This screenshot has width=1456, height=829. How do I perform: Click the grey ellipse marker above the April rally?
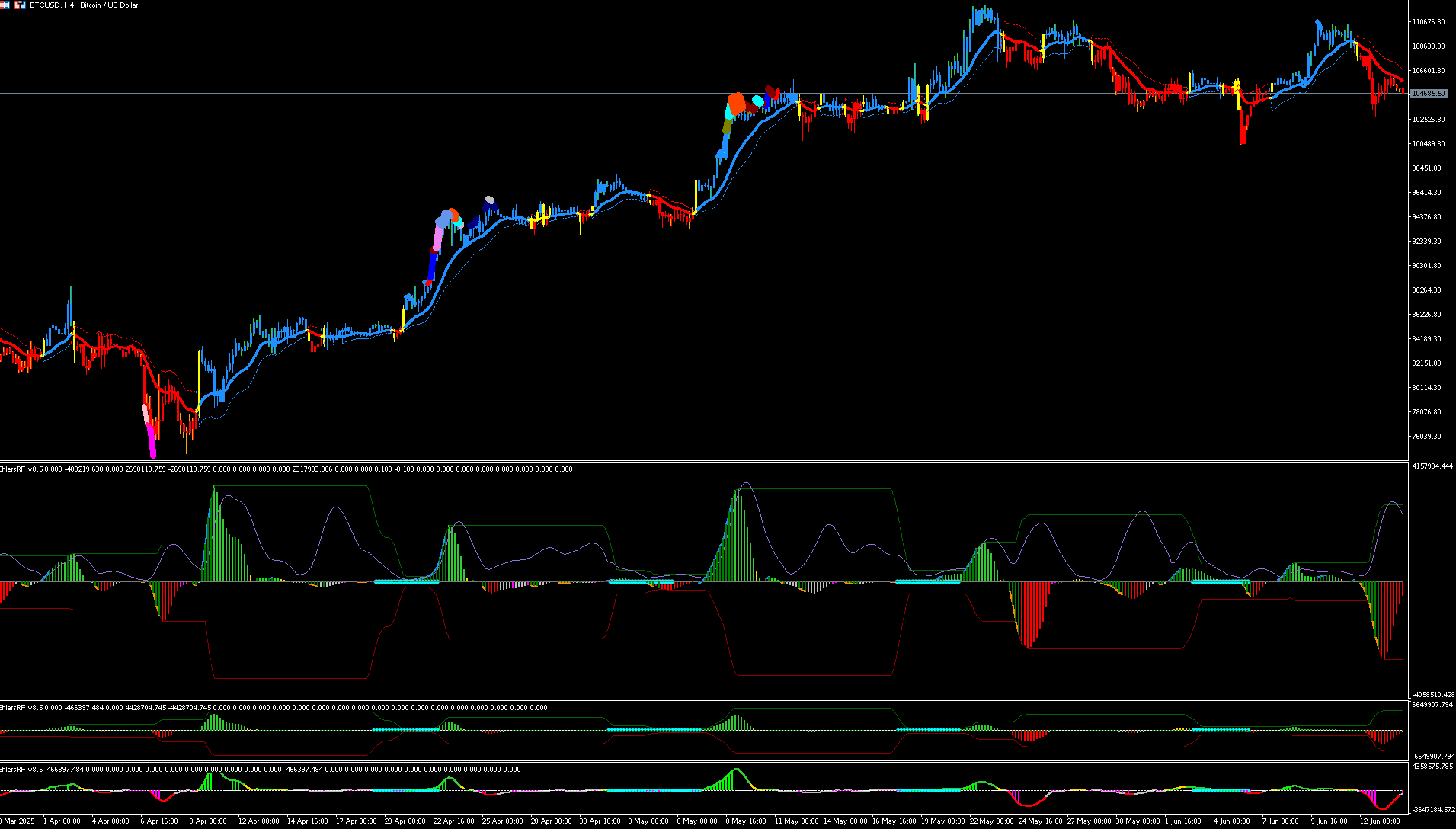point(490,200)
